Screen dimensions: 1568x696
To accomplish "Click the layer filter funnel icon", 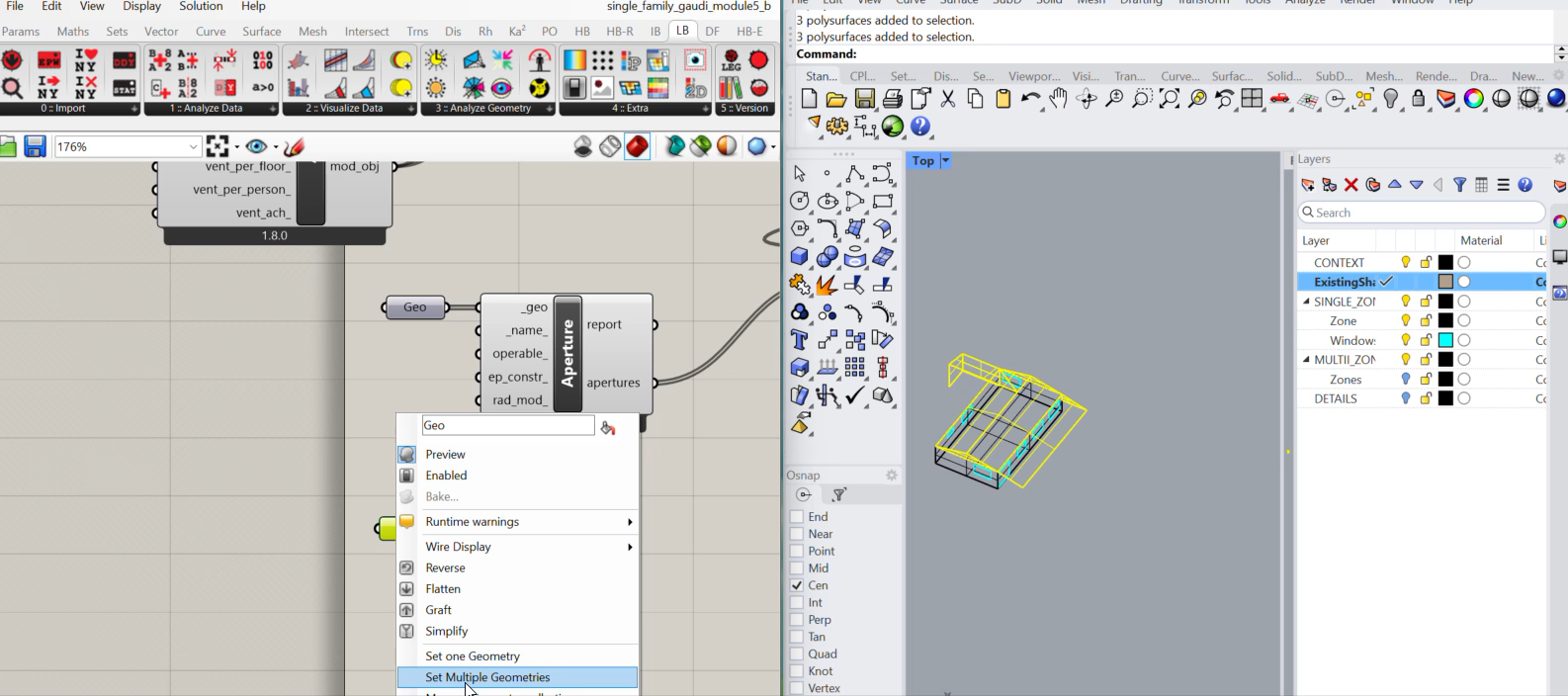I will pos(1459,185).
